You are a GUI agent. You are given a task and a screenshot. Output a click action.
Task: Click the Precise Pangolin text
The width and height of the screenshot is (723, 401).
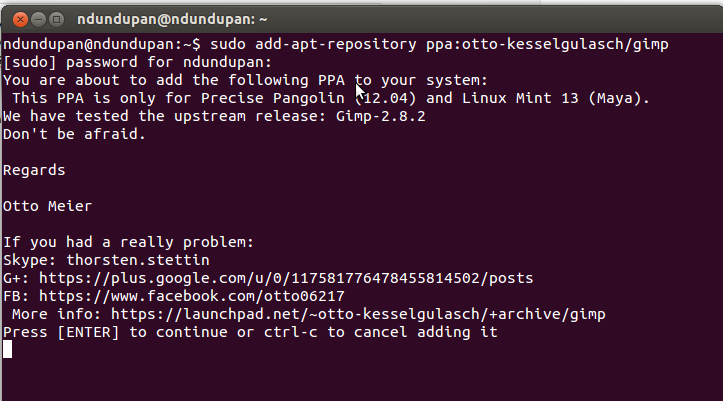pos(273,98)
